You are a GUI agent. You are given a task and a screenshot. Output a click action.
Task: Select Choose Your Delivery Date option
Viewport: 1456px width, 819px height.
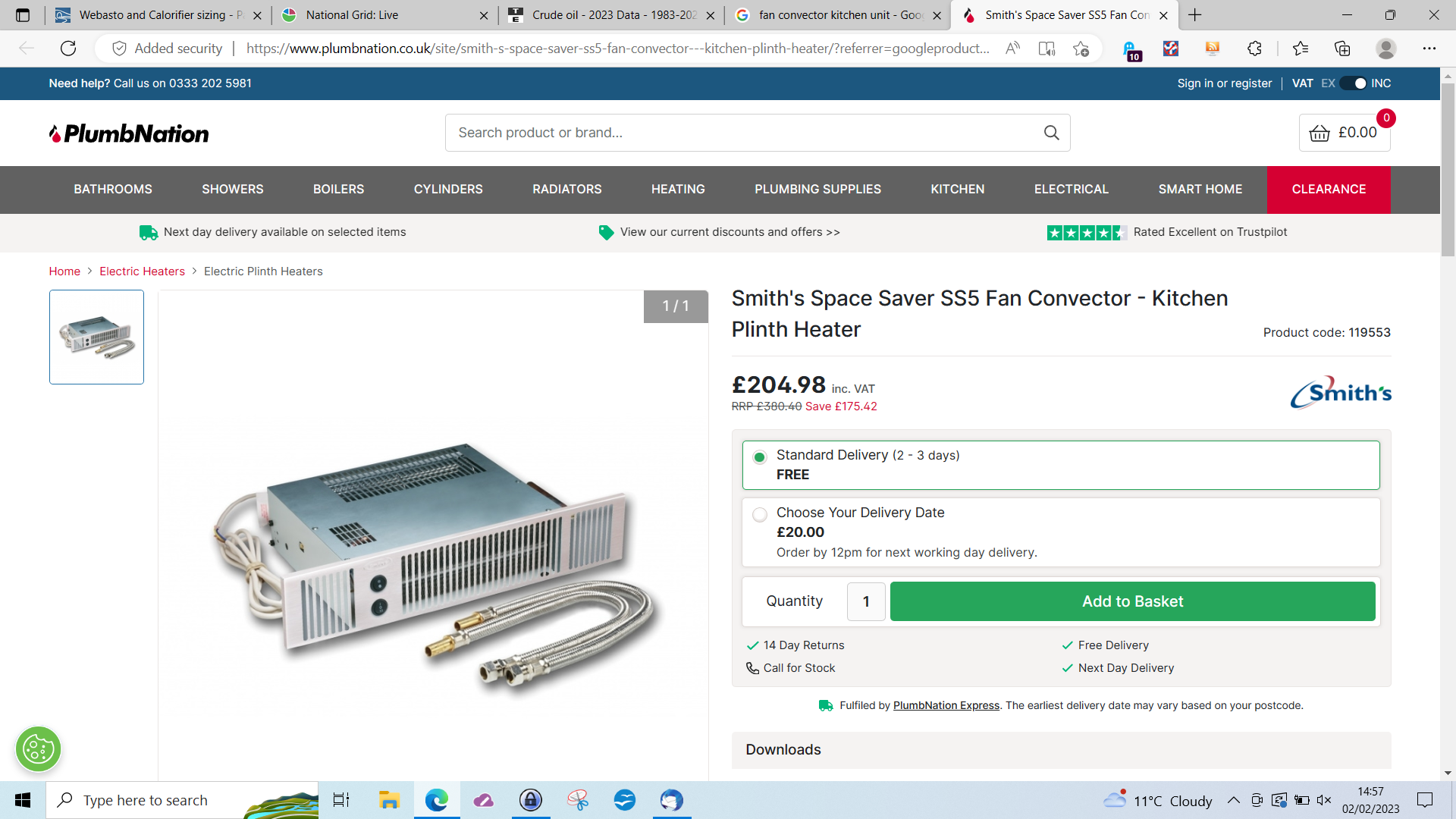[x=759, y=515]
